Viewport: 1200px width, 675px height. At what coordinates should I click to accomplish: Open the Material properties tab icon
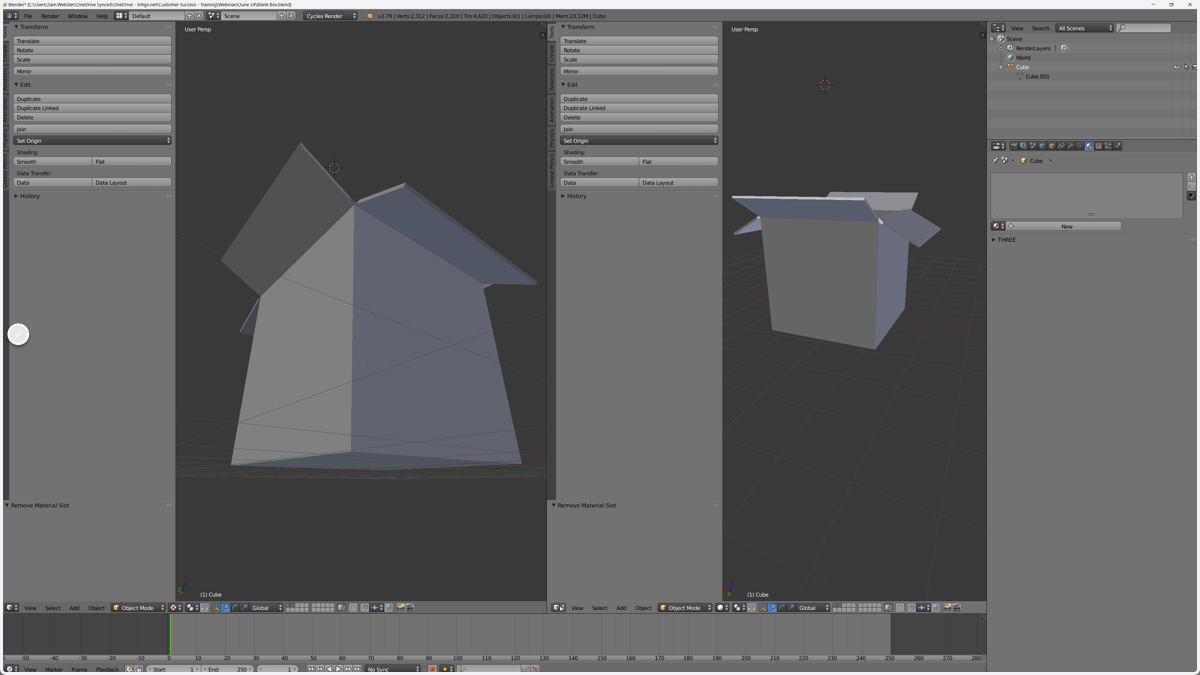[1089, 146]
